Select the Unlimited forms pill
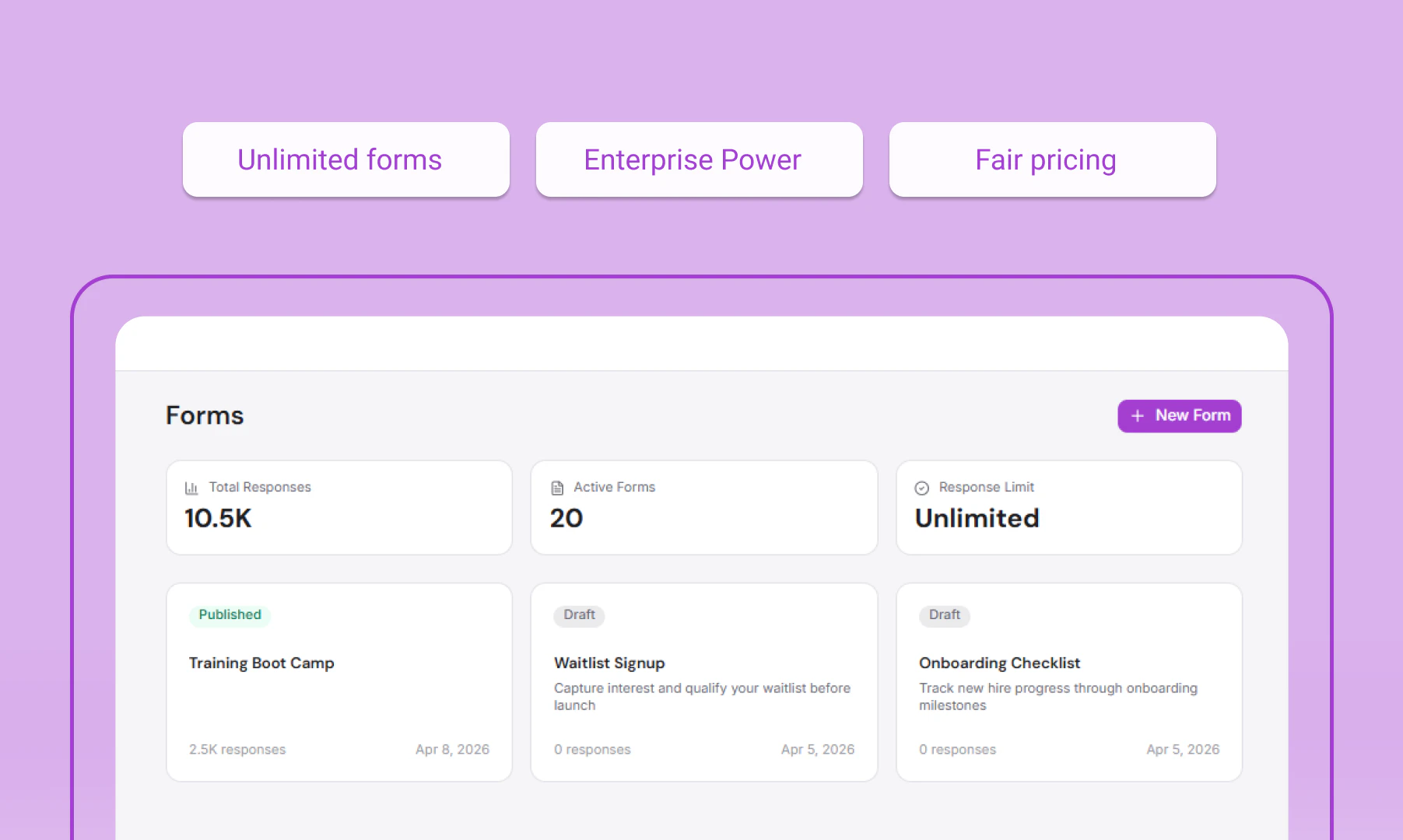Image resolution: width=1403 pixels, height=840 pixels. point(345,159)
